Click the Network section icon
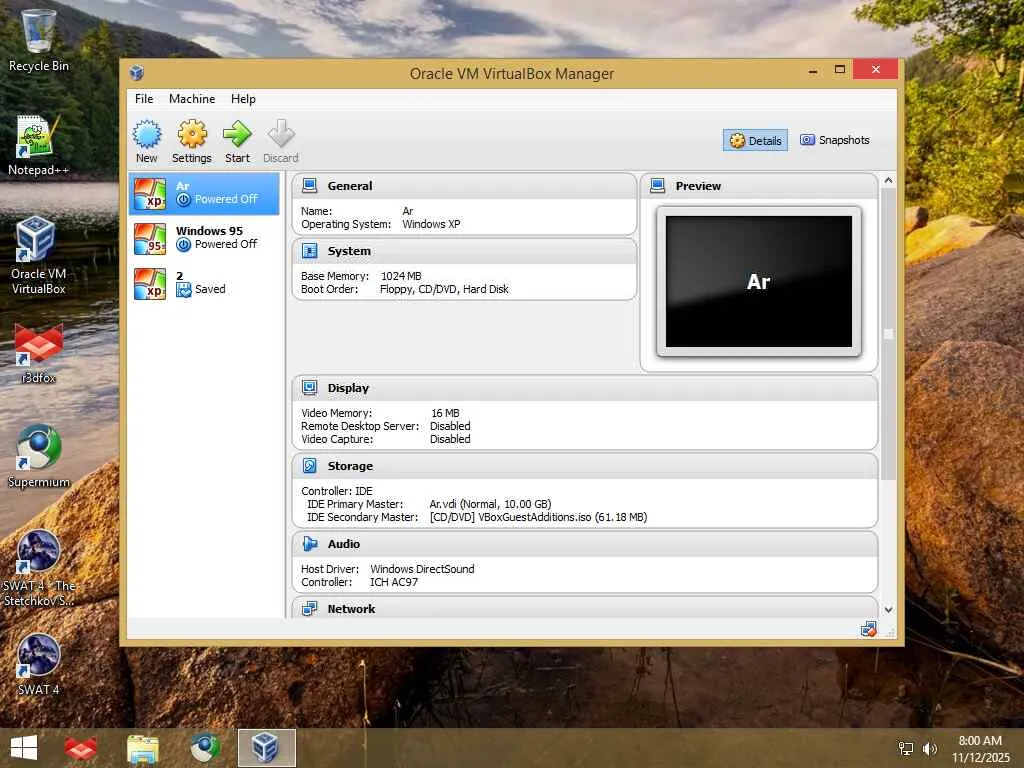Screen dimensions: 1024x768 tap(310, 609)
